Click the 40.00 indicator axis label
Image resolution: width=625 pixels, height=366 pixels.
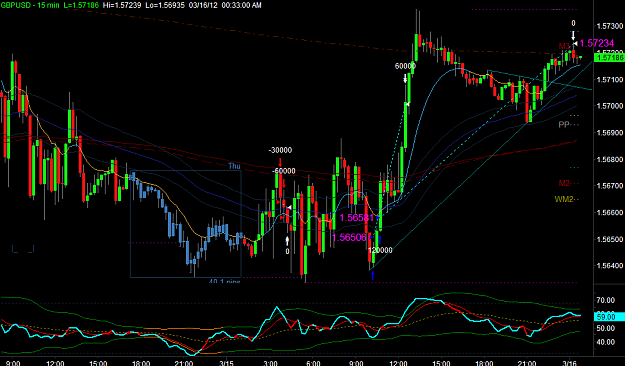605,342
